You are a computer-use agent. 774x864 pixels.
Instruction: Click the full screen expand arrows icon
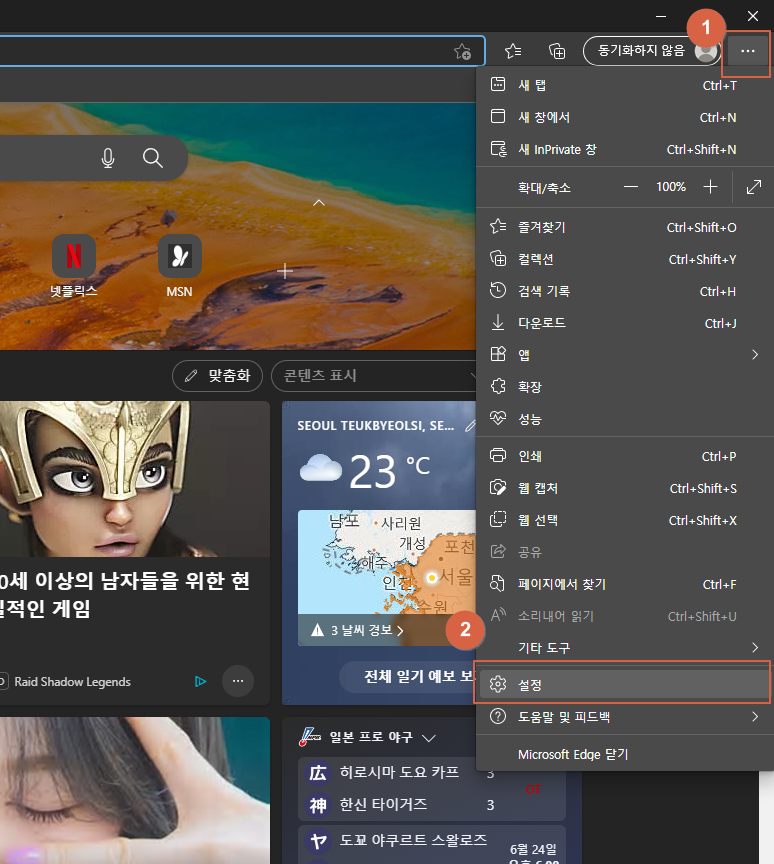[753, 187]
